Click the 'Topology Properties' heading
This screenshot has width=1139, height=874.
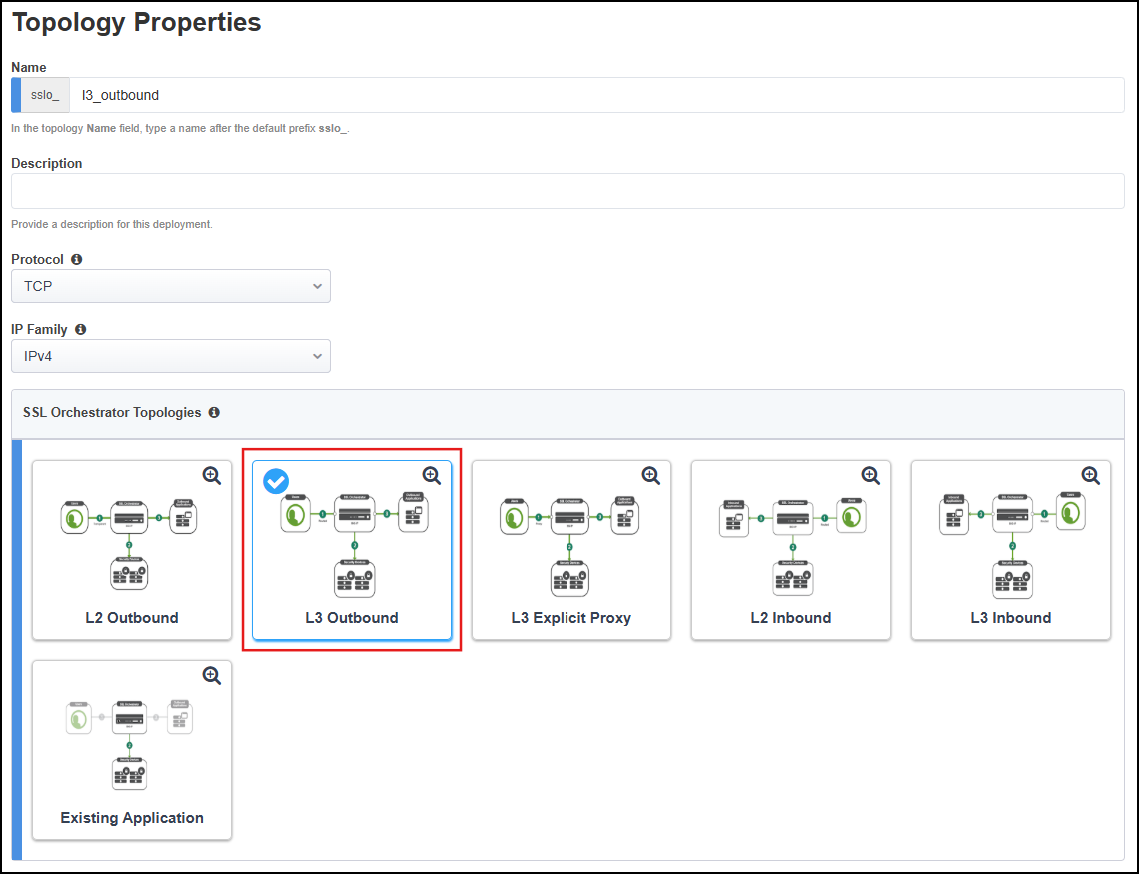pos(137,23)
